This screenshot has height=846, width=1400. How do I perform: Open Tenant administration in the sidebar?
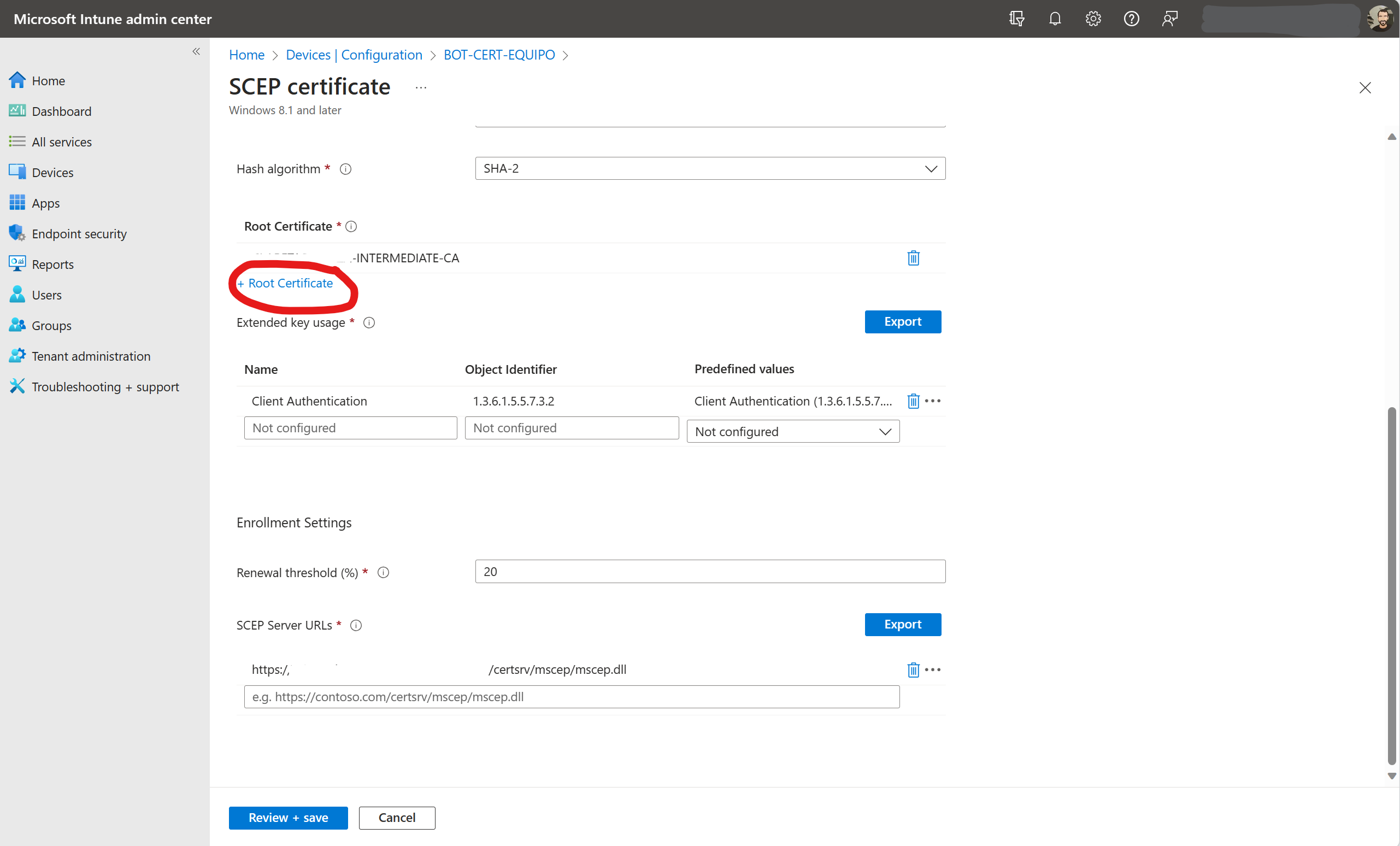[91, 356]
